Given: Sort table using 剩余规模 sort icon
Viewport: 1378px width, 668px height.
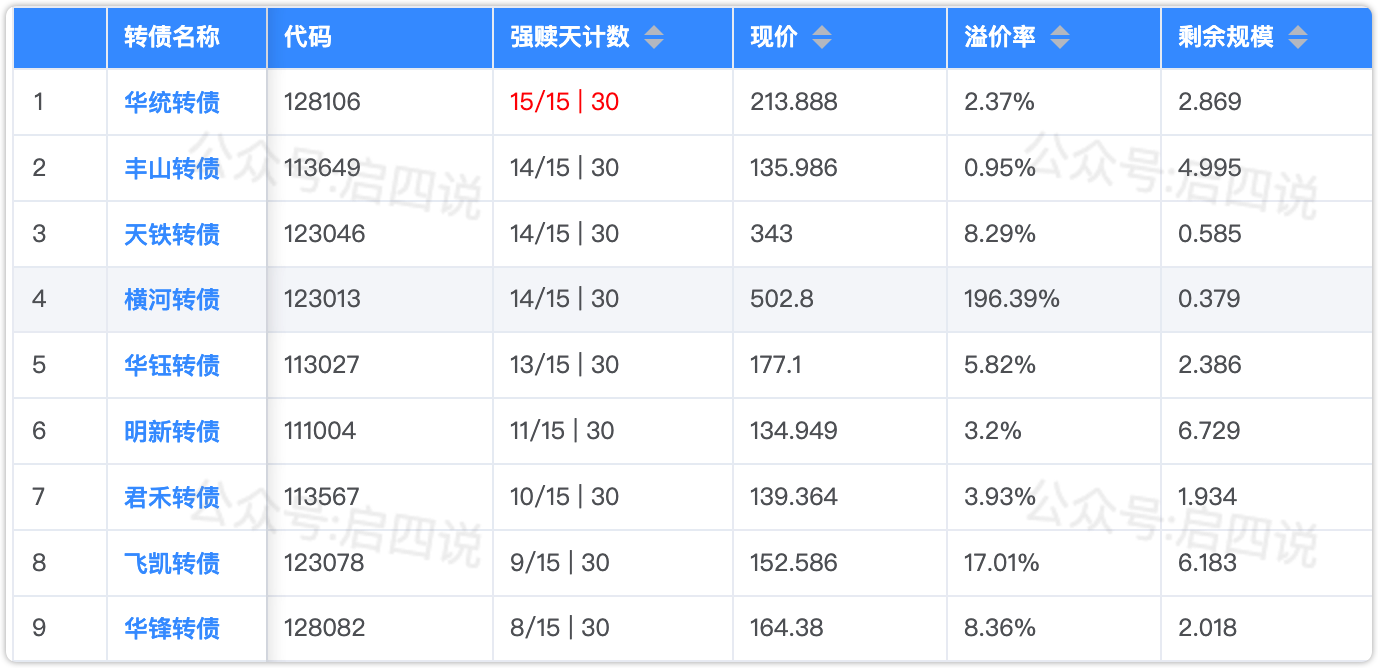Looking at the screenshot, I should [x=1297, y=38].
